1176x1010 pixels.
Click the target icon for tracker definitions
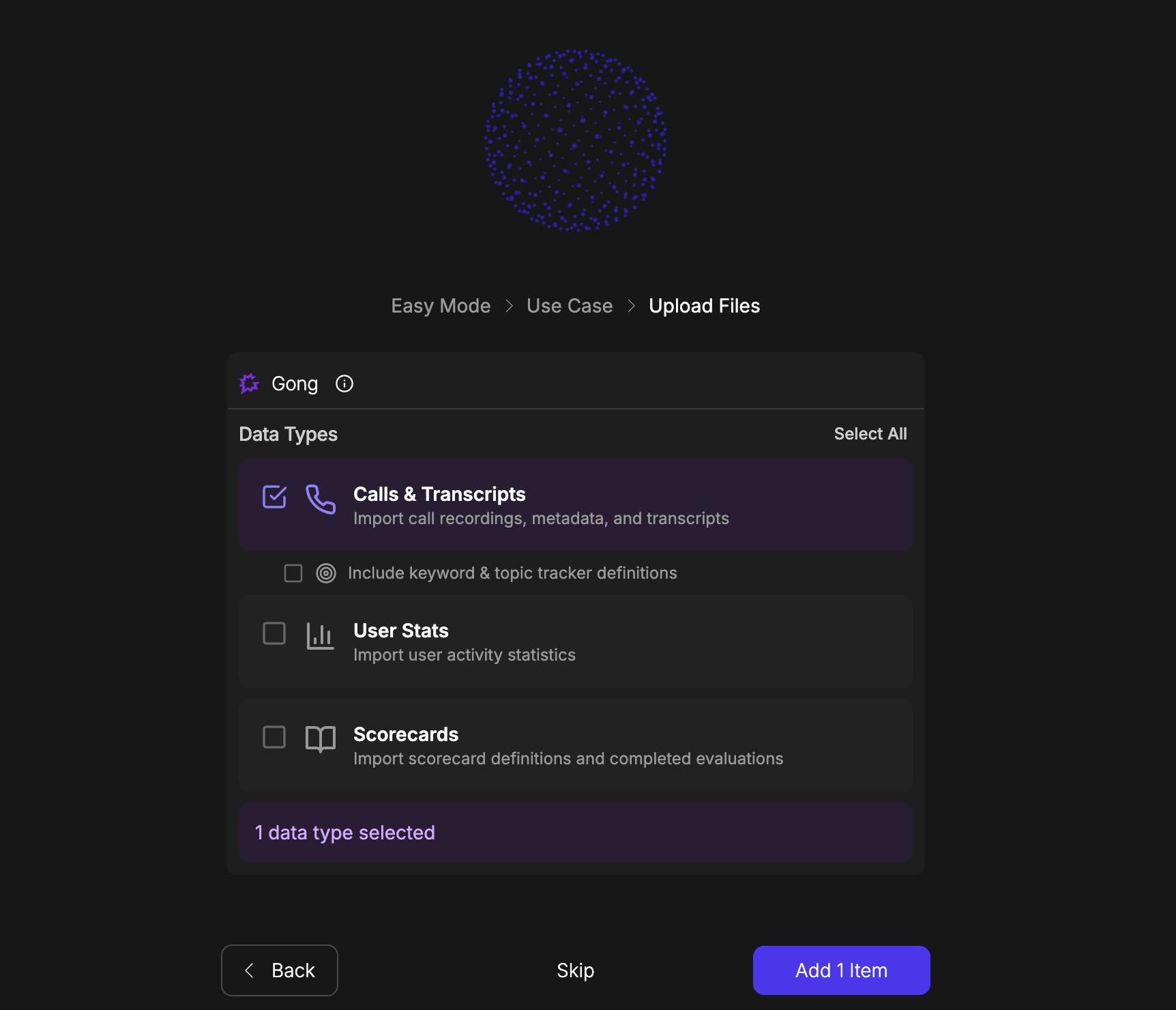click(x=326, y=573)
